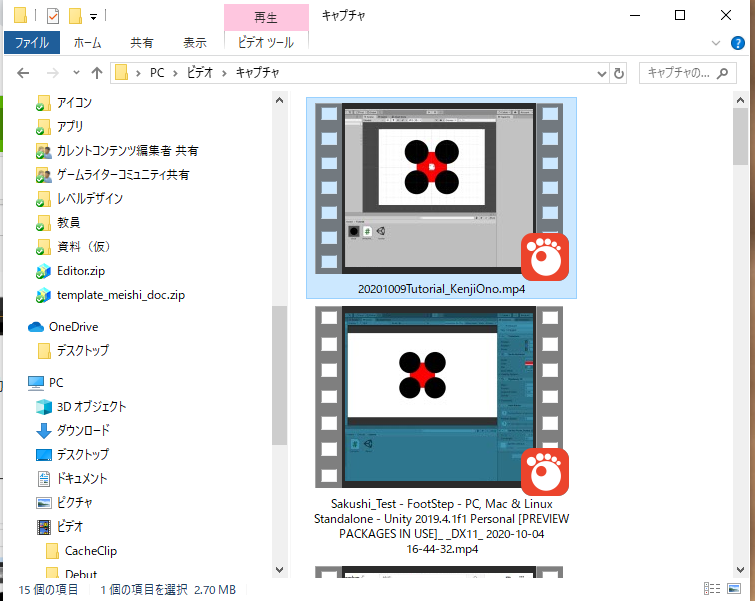Expand the ribbon with chevron arrow
The height and width of the screenshot is (601, 755).
716,43
